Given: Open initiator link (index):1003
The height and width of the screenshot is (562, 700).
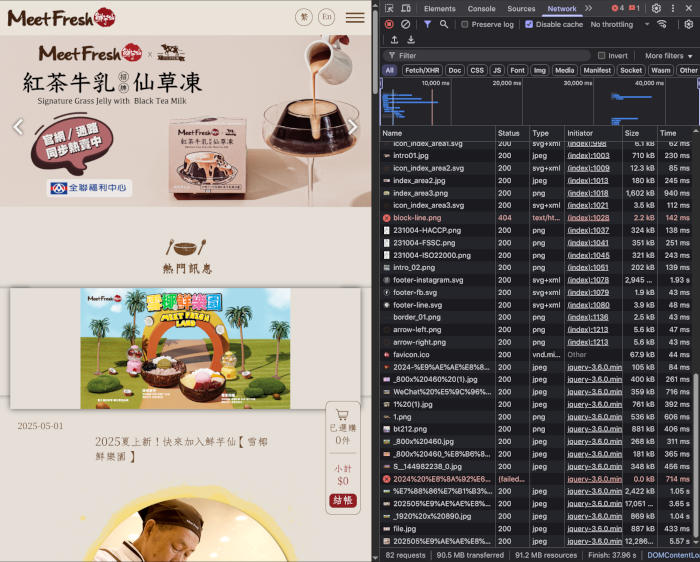Looking at the screenshot, I should click(x=588, y=156).
